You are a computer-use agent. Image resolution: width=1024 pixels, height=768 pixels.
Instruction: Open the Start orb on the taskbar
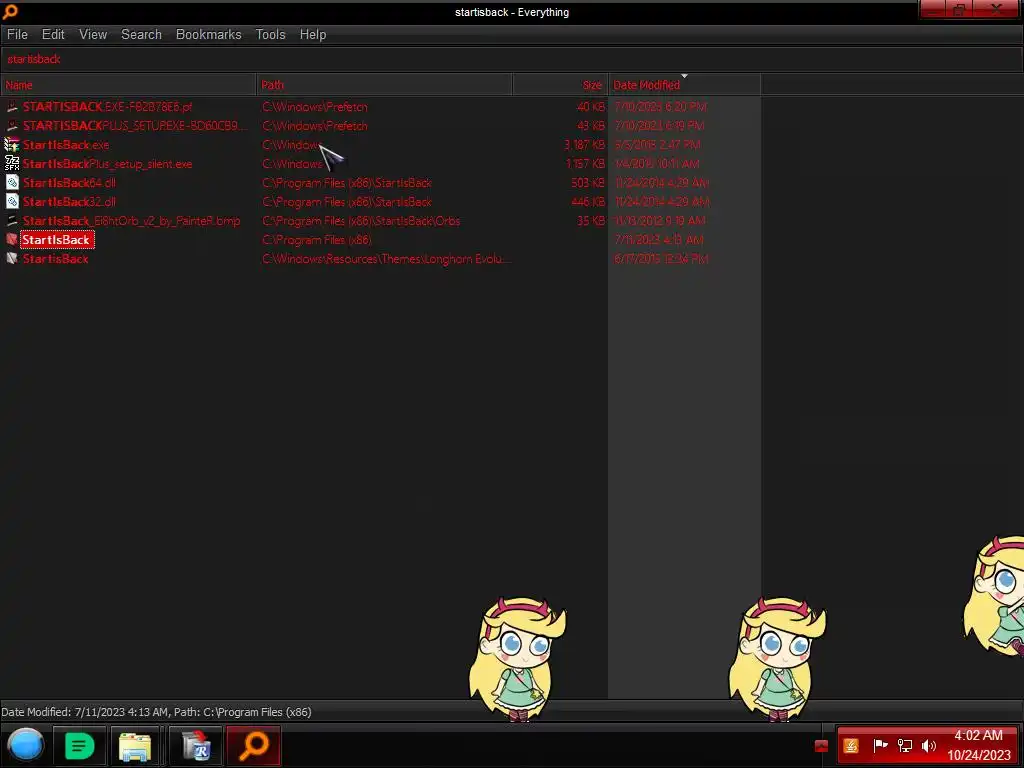[26, 745]
